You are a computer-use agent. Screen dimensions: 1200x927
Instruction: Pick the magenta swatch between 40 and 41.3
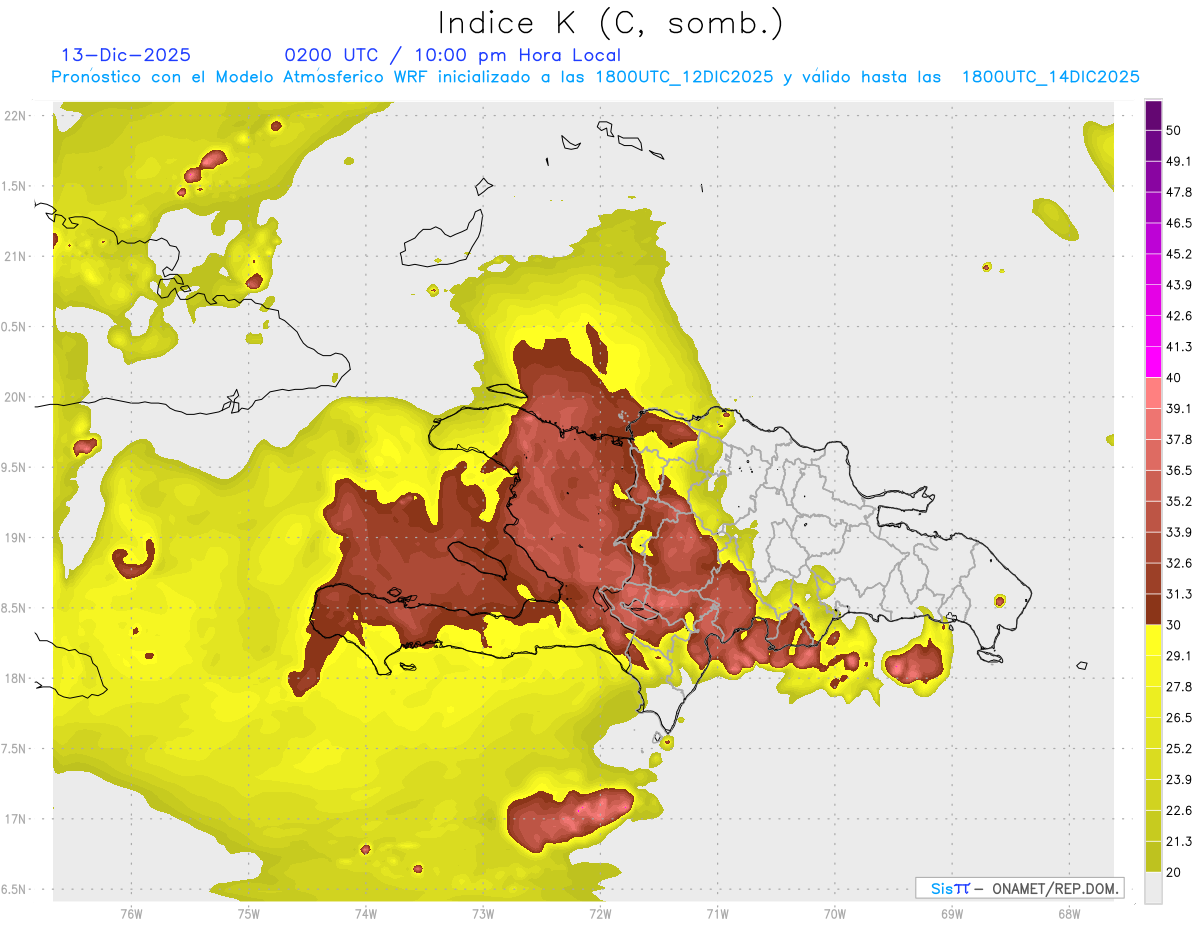1154,362
